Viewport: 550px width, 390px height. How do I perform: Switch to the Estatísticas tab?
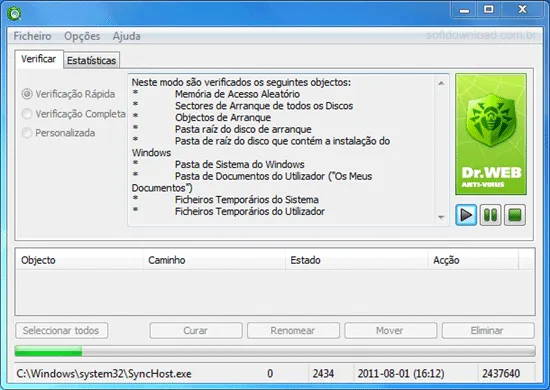coord(91,60)
